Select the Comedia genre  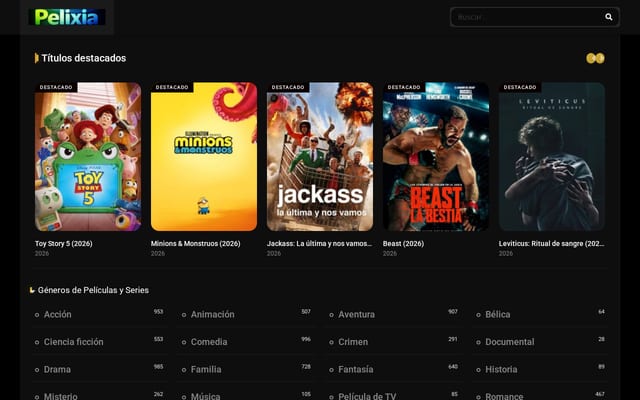[x=209, y=342]
